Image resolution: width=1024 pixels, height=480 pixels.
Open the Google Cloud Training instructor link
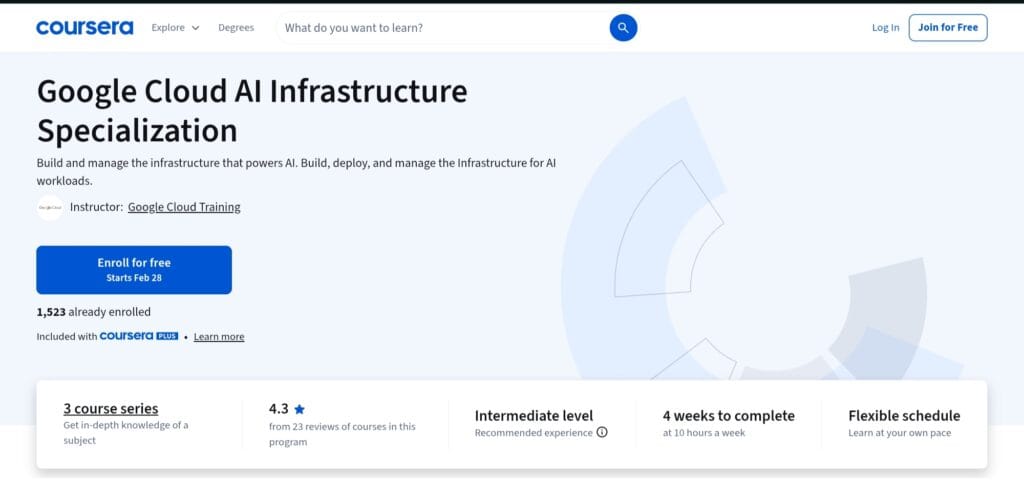[x=184, y=207]
